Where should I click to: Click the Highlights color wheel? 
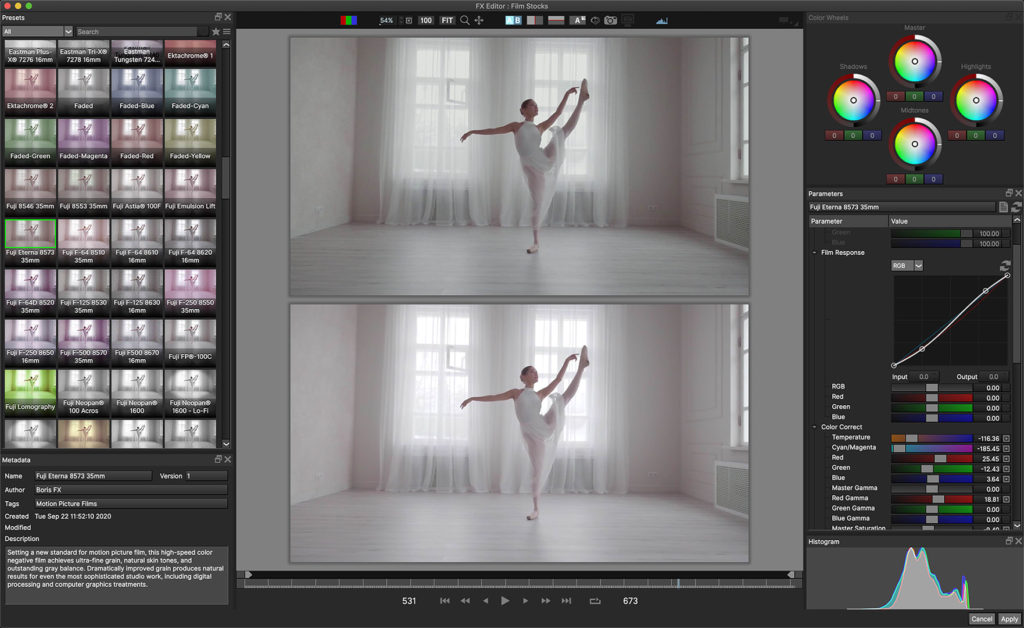click(x=976, y=101)
